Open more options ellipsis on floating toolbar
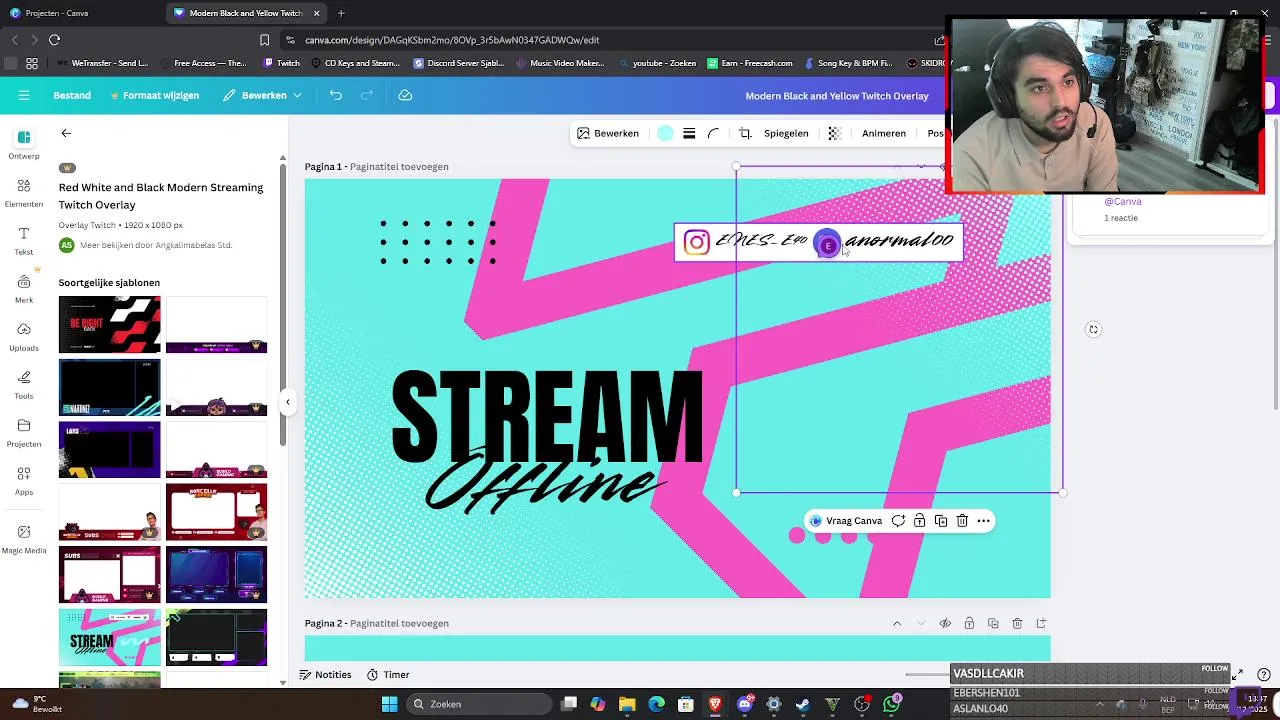The height and width of the screenshot is (720, 1280). [x=984, y=521]
